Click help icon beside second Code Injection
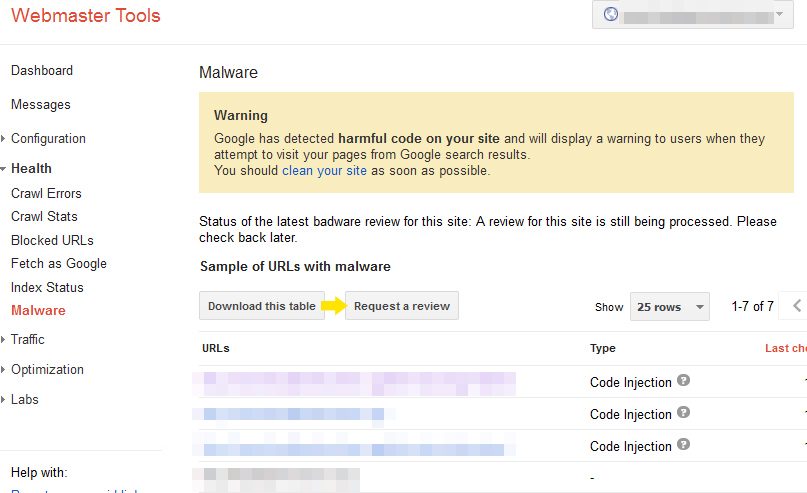The height and width of the screenshot is (493, 807). point(684,413)
